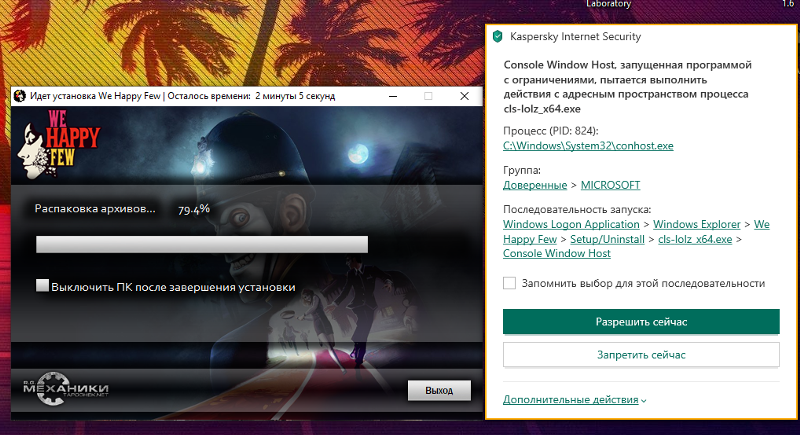The width and height of the screenshot is (800, 435).
Task: Click Разрешить сейчас button
Action: [x=641, y=322]
